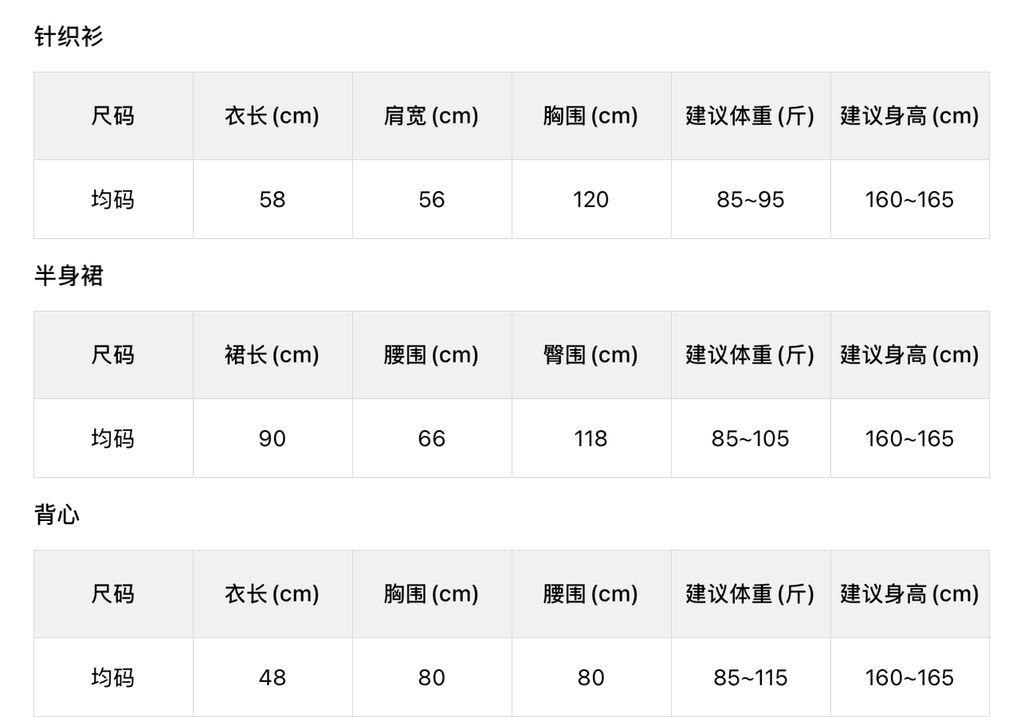Select the skirt length value 90
Screen dimensions: 1024x717
click(272, 439)
